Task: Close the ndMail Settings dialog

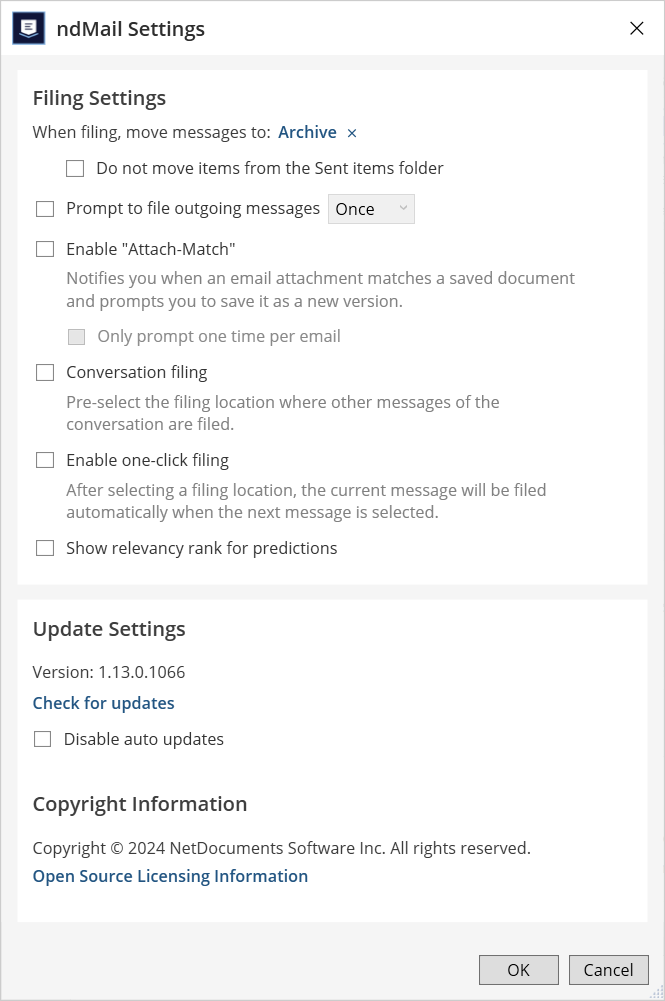Action: tap(636, 28)
